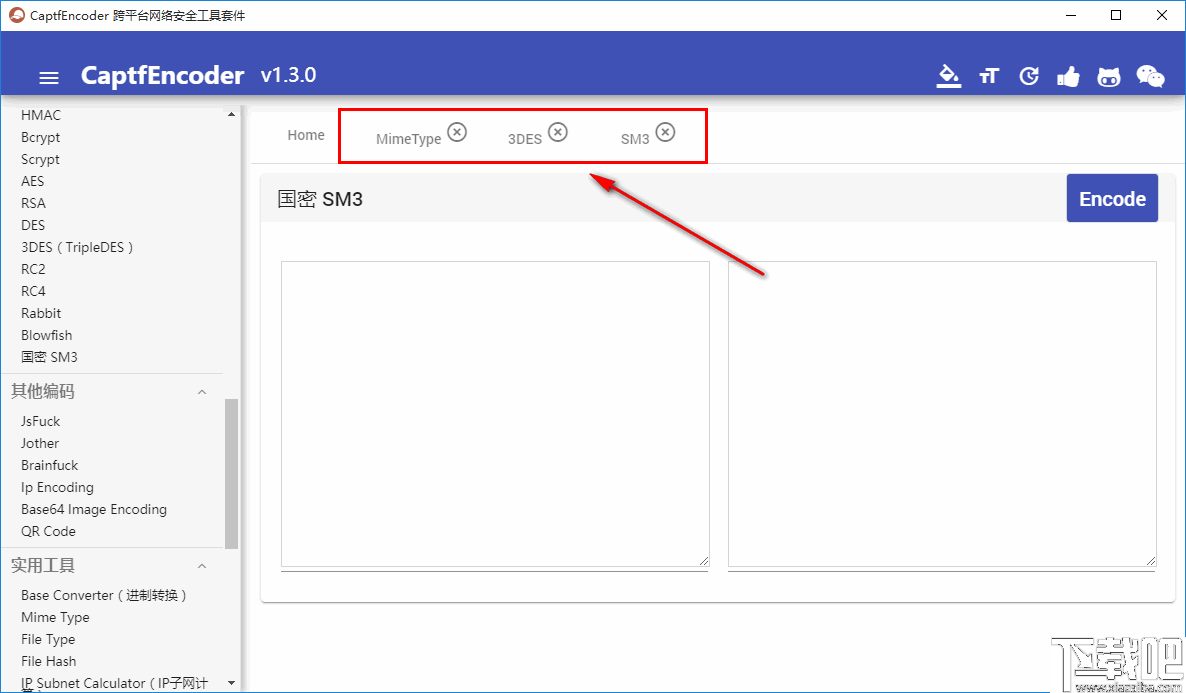Click the Encode button

1112,198
